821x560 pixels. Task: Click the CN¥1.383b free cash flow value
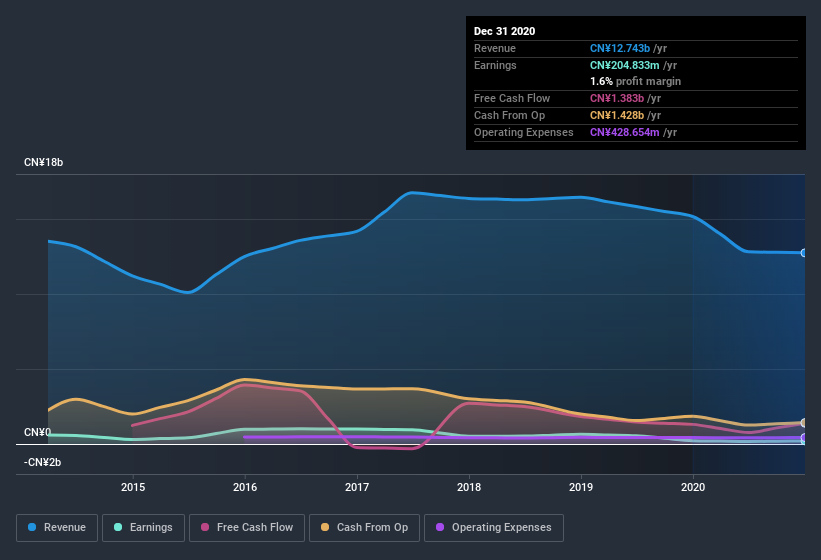tap(616, 98)
